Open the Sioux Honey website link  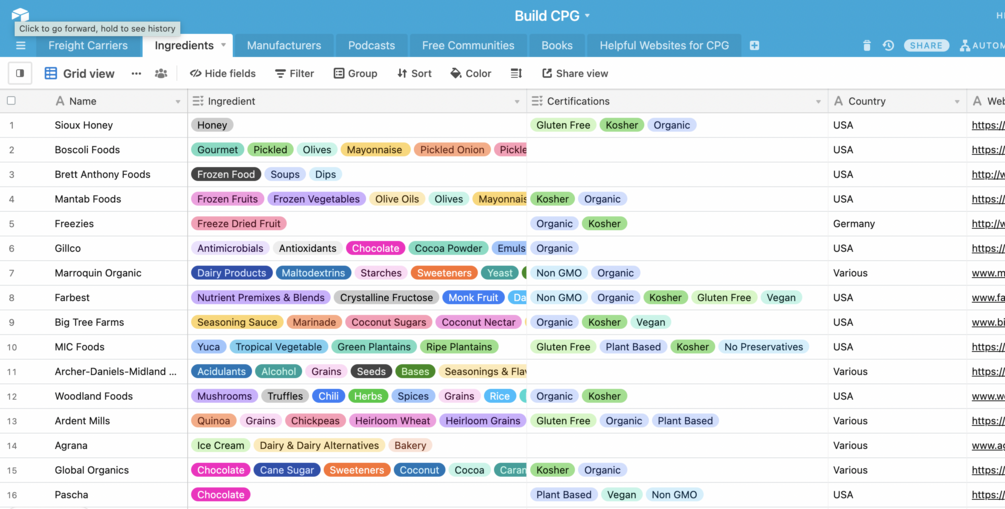point(988,125)
